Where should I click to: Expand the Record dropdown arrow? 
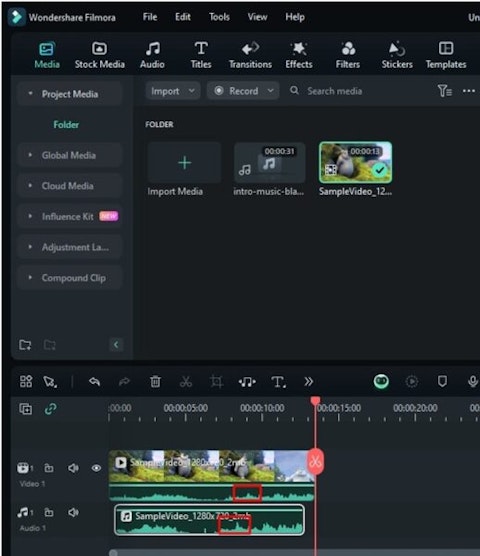point(270,91)
